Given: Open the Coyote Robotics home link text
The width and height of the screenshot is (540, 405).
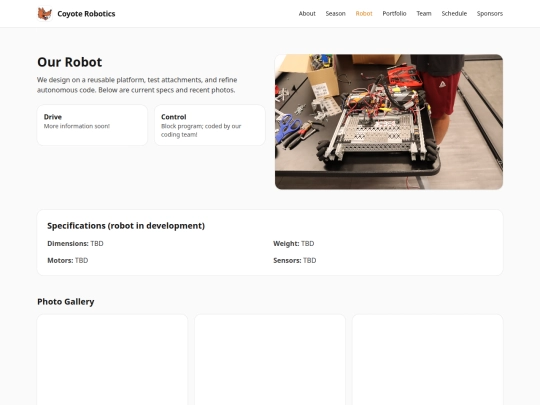Looking at the screenshot, I should [x=86, y=14].
